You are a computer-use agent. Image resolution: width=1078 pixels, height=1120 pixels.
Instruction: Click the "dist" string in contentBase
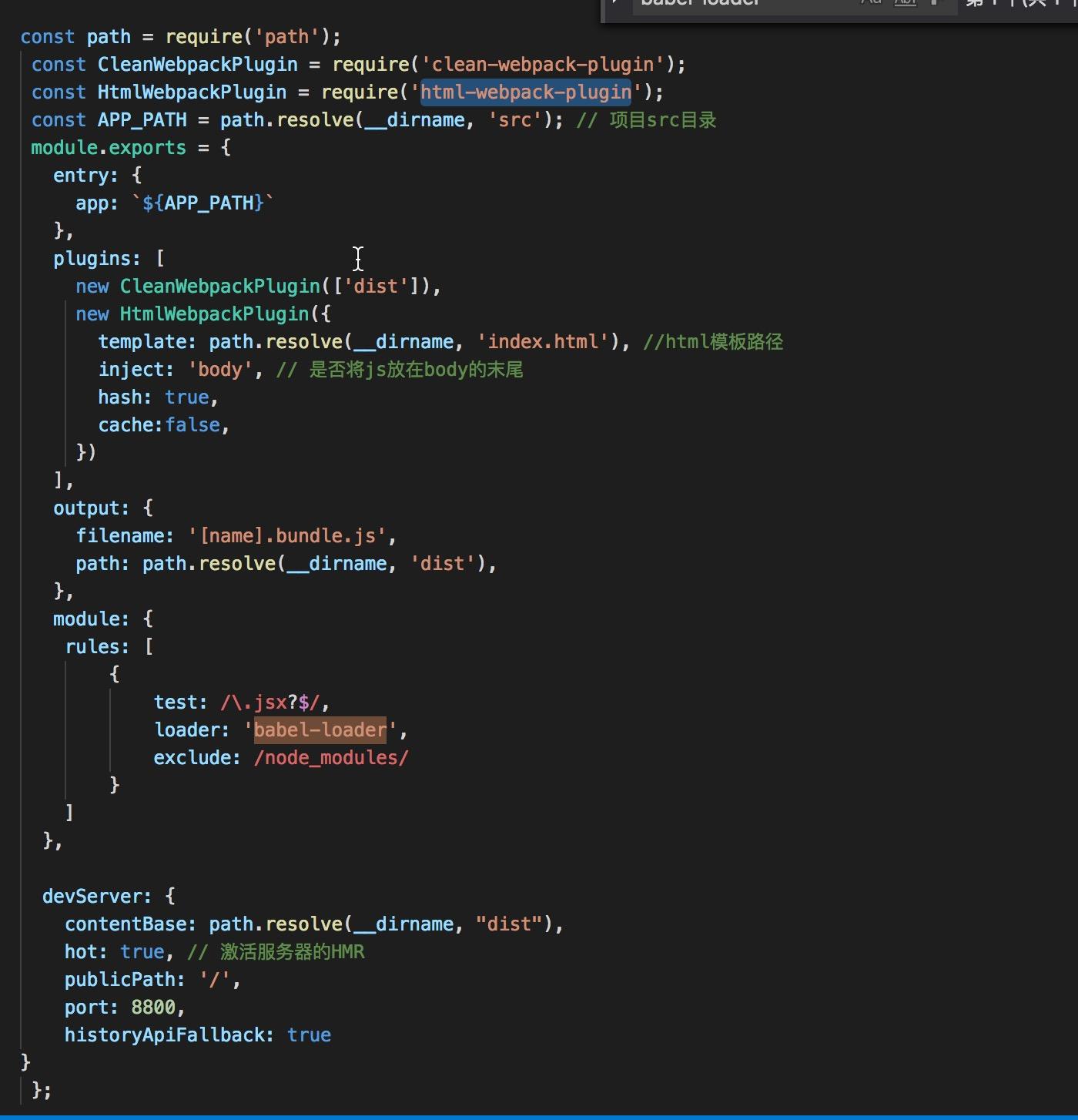point(510,924)
